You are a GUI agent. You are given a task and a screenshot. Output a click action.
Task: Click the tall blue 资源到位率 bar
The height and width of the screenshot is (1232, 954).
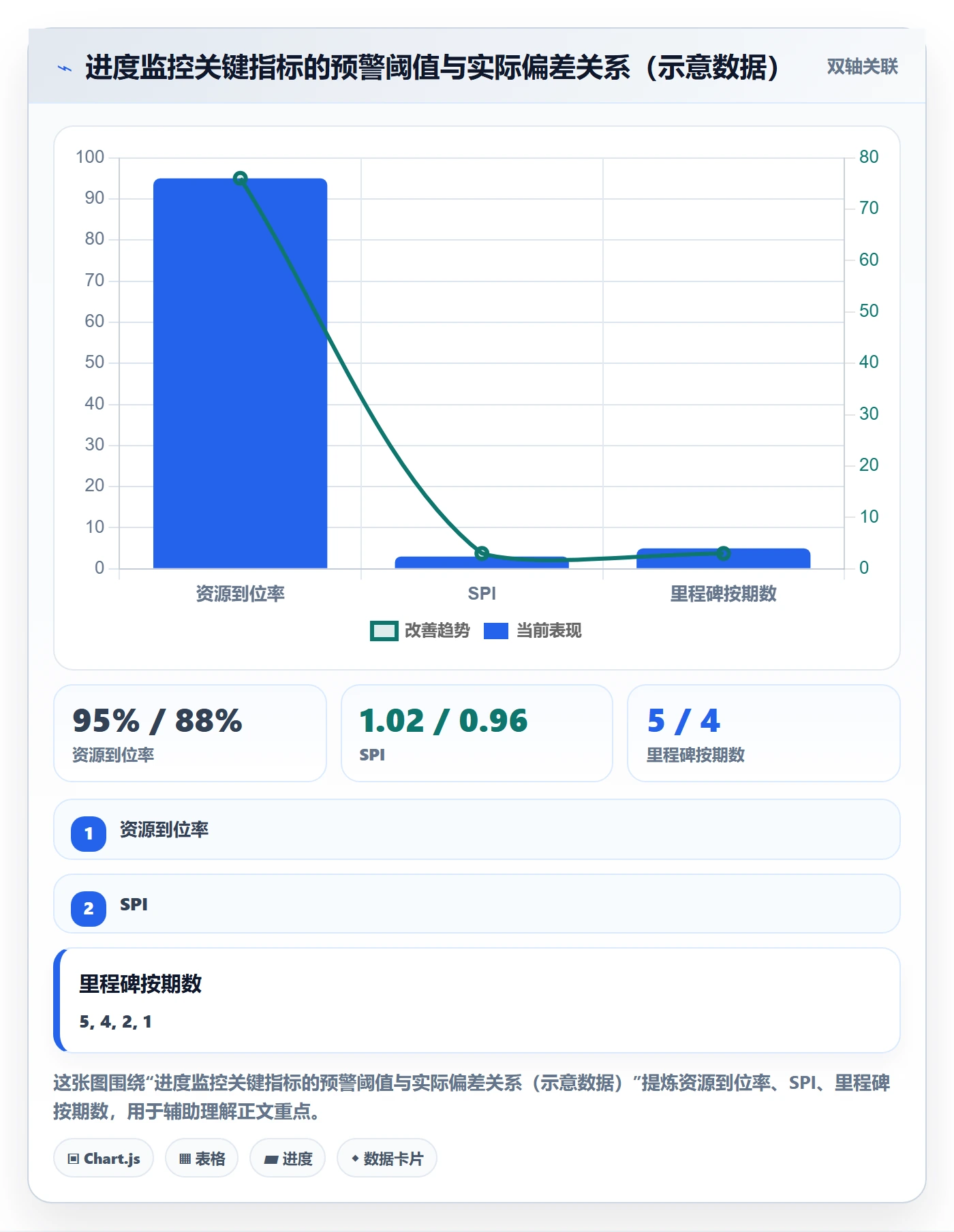(240, 373)
